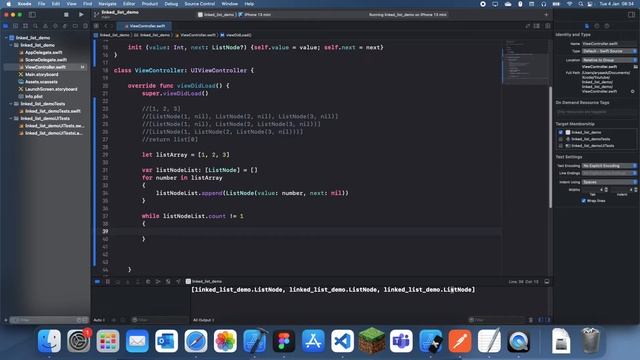Open the Issue navigator warning triangle icon
The height and width of the screenshot is (360, 640).
pyautogui.click(x=45, y=26)
